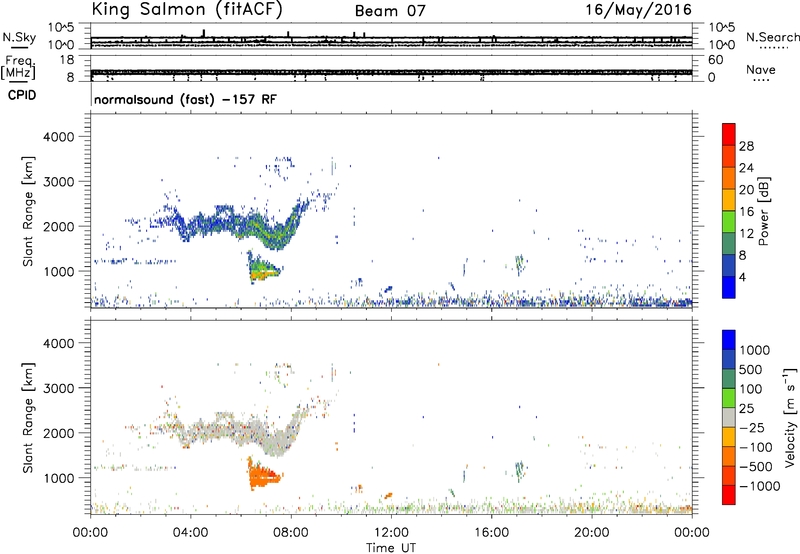The width and height of the screenshot is (800, 554).
Task: Click the 'King Salmon (fitACF)' title text
Action: click(187, 10)
